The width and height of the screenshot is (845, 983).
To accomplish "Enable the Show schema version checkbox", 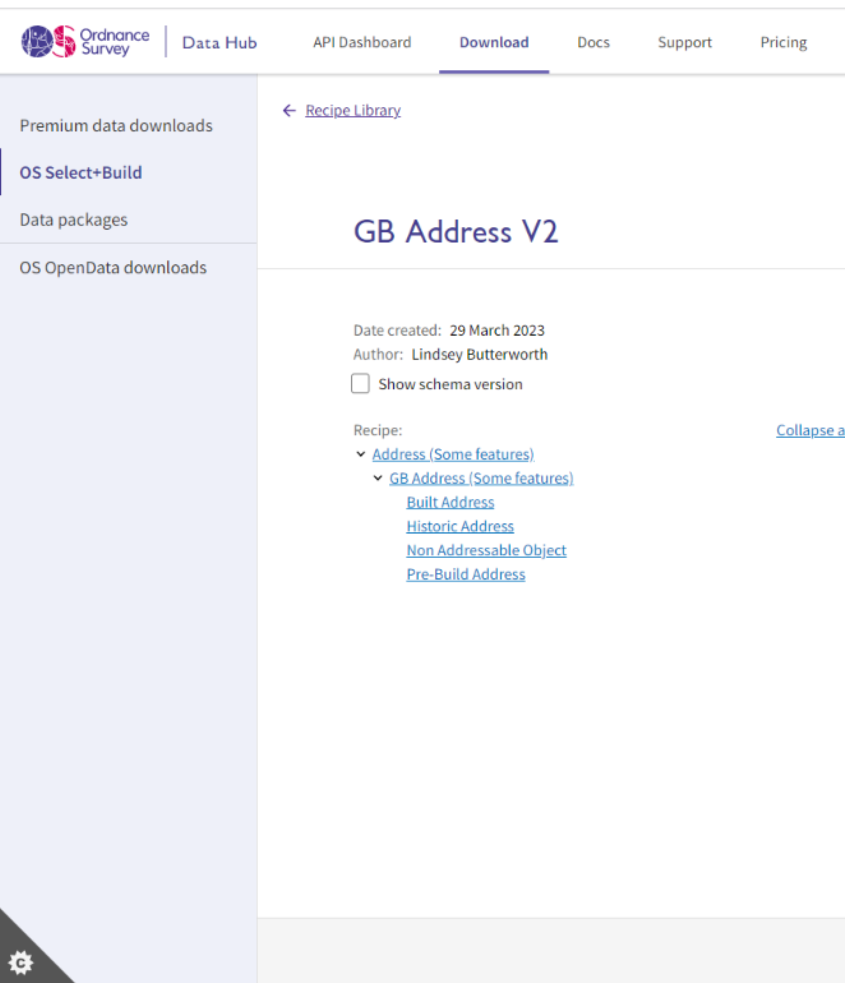I will 360,383.
